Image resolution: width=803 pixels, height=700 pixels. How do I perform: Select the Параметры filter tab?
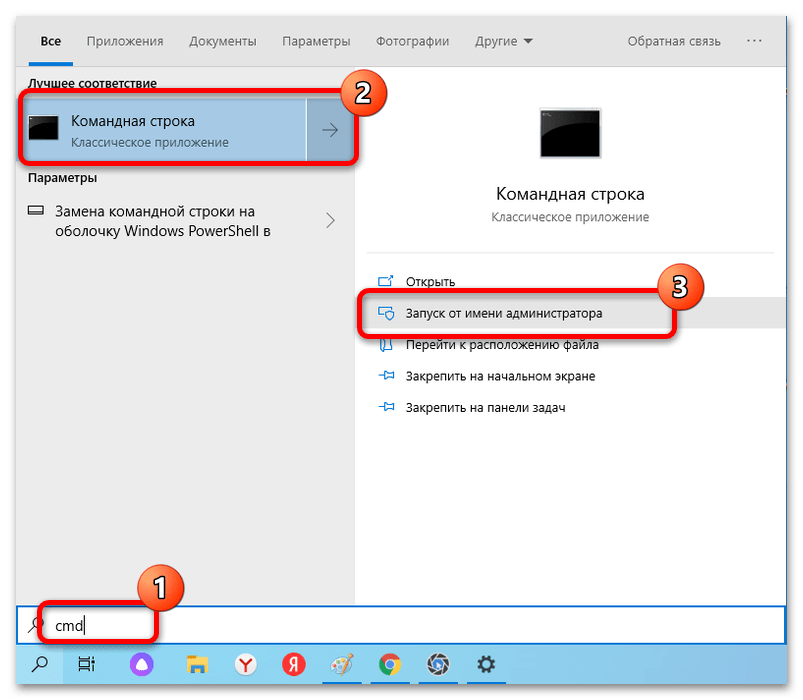316,41
